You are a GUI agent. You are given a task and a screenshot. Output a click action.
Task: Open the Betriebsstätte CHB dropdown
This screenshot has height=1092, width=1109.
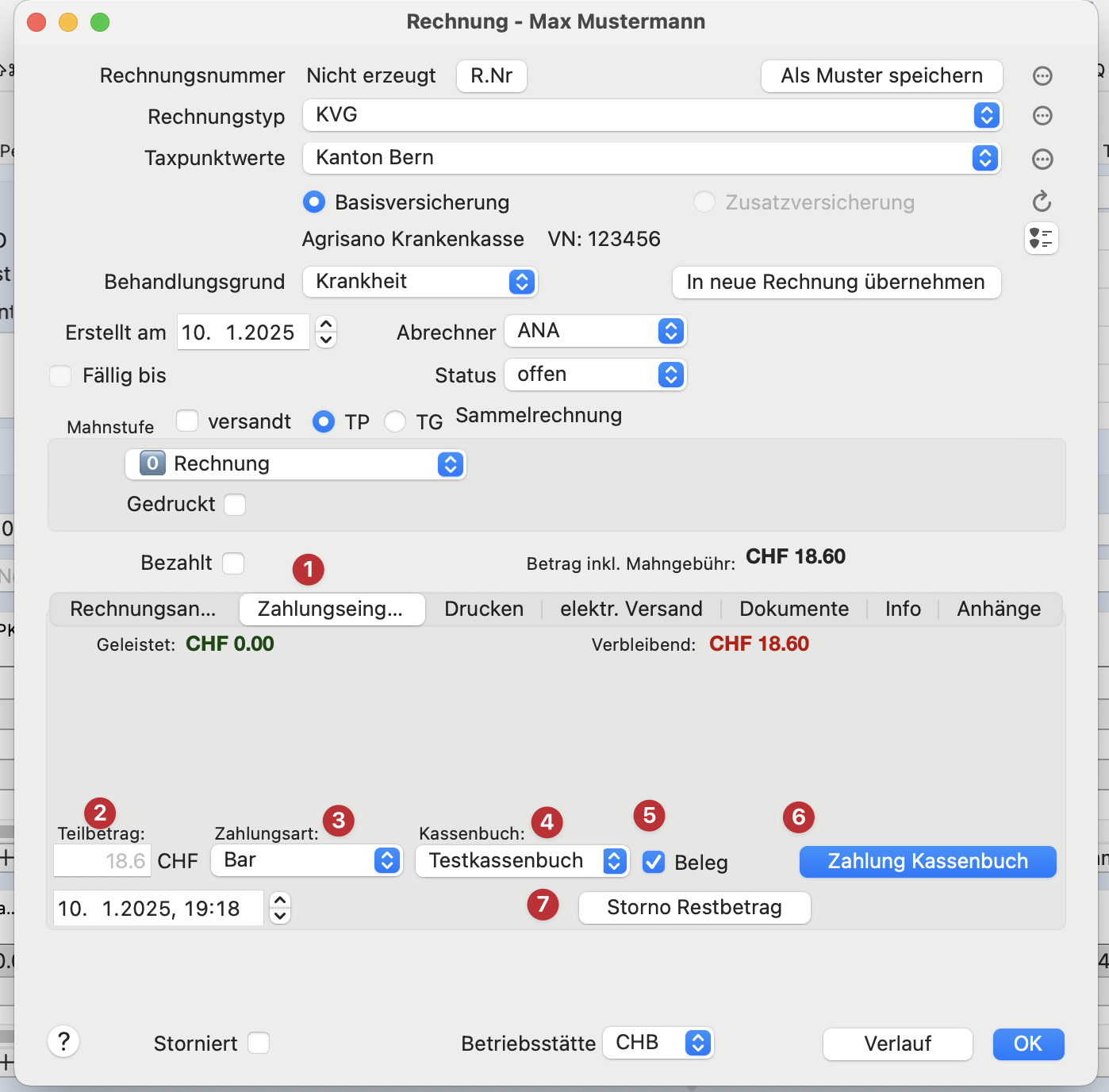point(658,1043)
